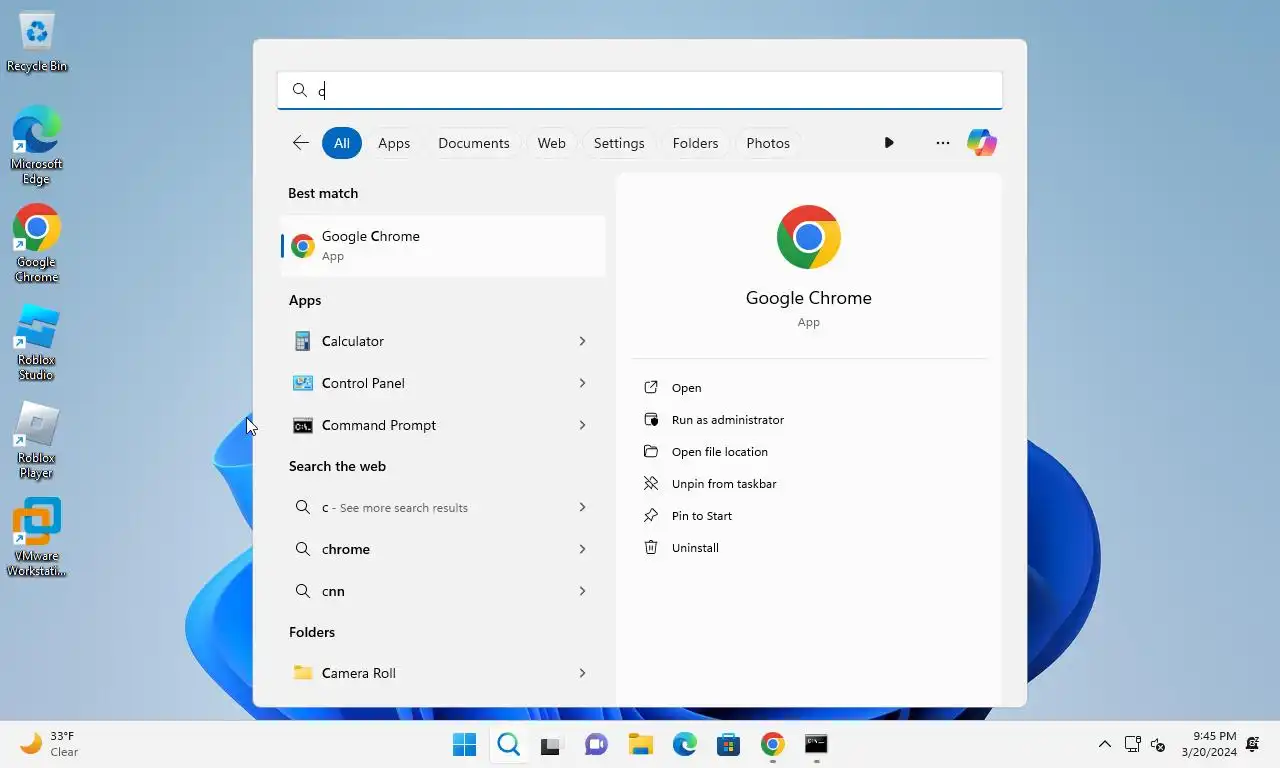Expand Control Panel result chevron
The image size is (1280, 768).
(582, 383)
